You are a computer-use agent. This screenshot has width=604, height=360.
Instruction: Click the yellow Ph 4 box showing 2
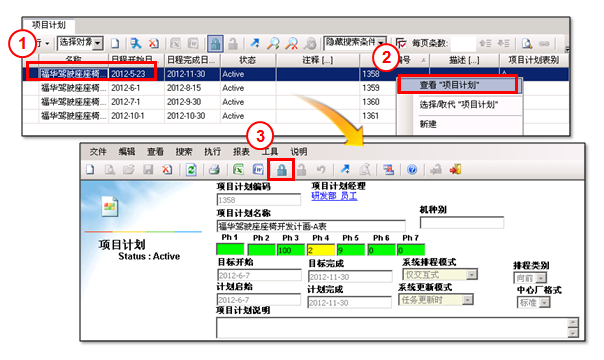[320, 250]
